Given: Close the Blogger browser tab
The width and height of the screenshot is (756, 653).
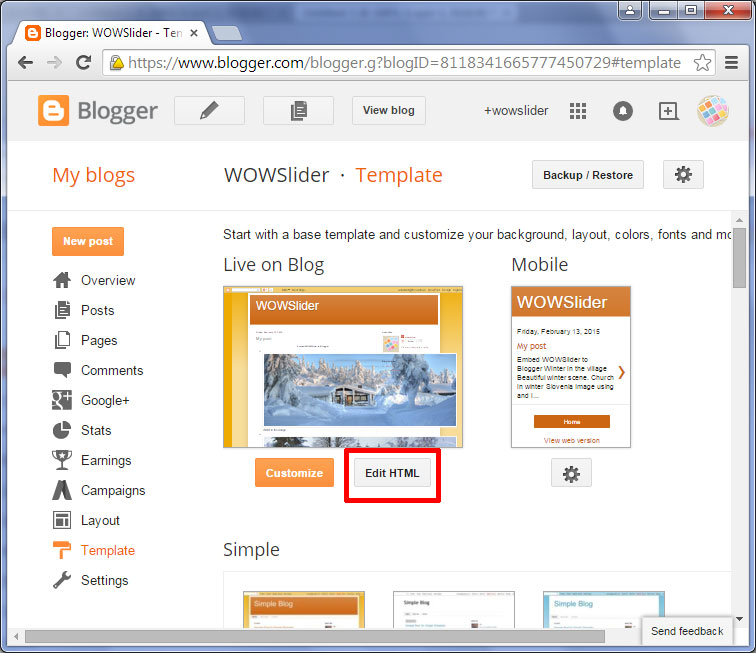Looking at the screenshot, I should [x=193, y=33].
